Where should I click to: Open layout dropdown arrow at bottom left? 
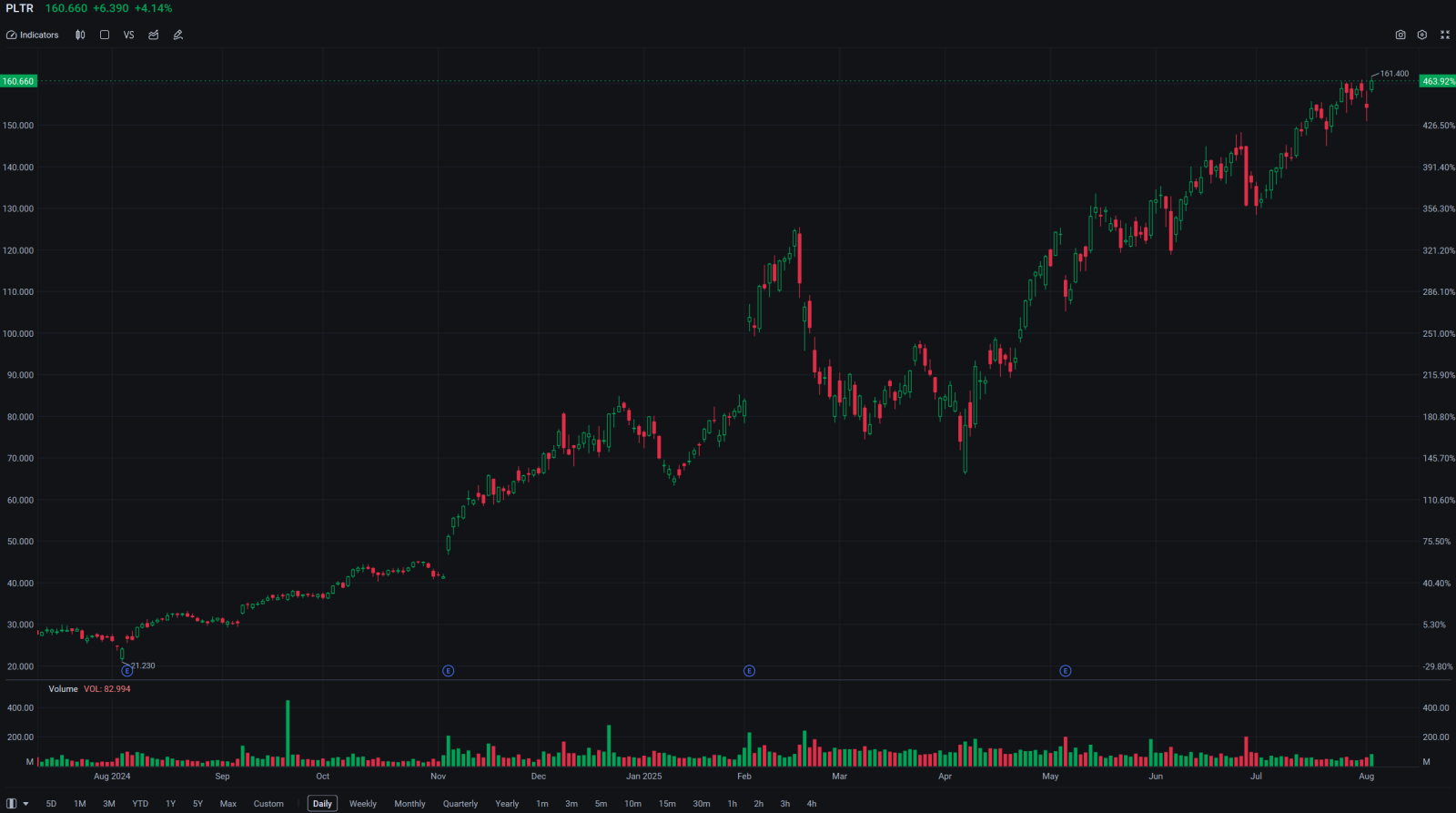(25, 804)
